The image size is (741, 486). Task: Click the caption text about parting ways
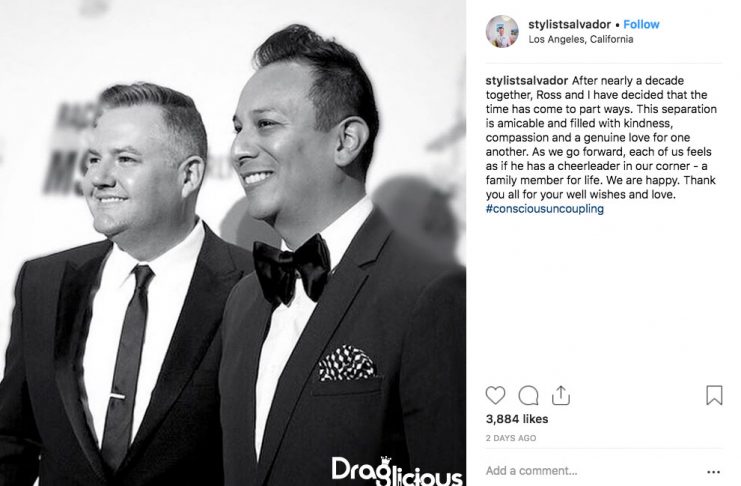click(601, 138)
